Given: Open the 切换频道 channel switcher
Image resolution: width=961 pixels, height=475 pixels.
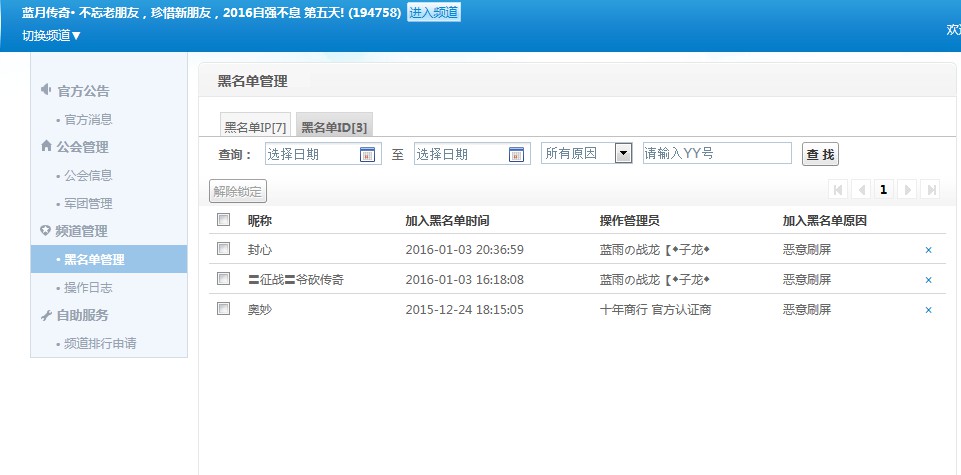Looking at the screenshot, I should (52, 36).
